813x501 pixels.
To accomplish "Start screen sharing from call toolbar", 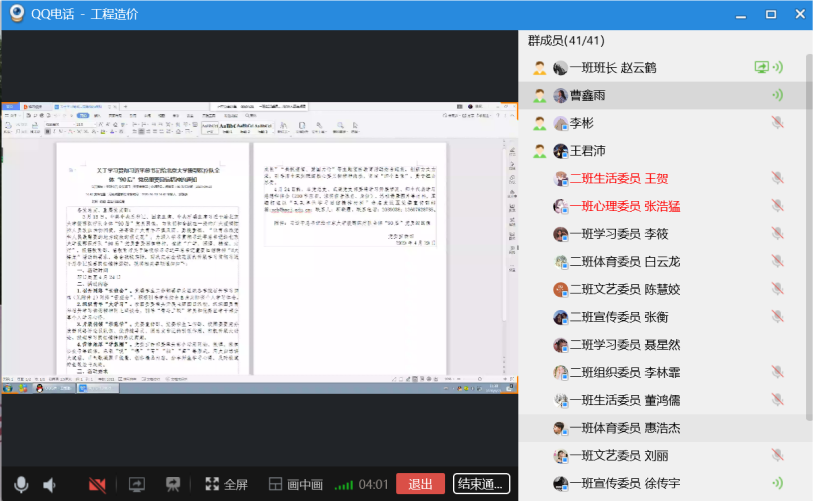I will [x=136, y=484].
